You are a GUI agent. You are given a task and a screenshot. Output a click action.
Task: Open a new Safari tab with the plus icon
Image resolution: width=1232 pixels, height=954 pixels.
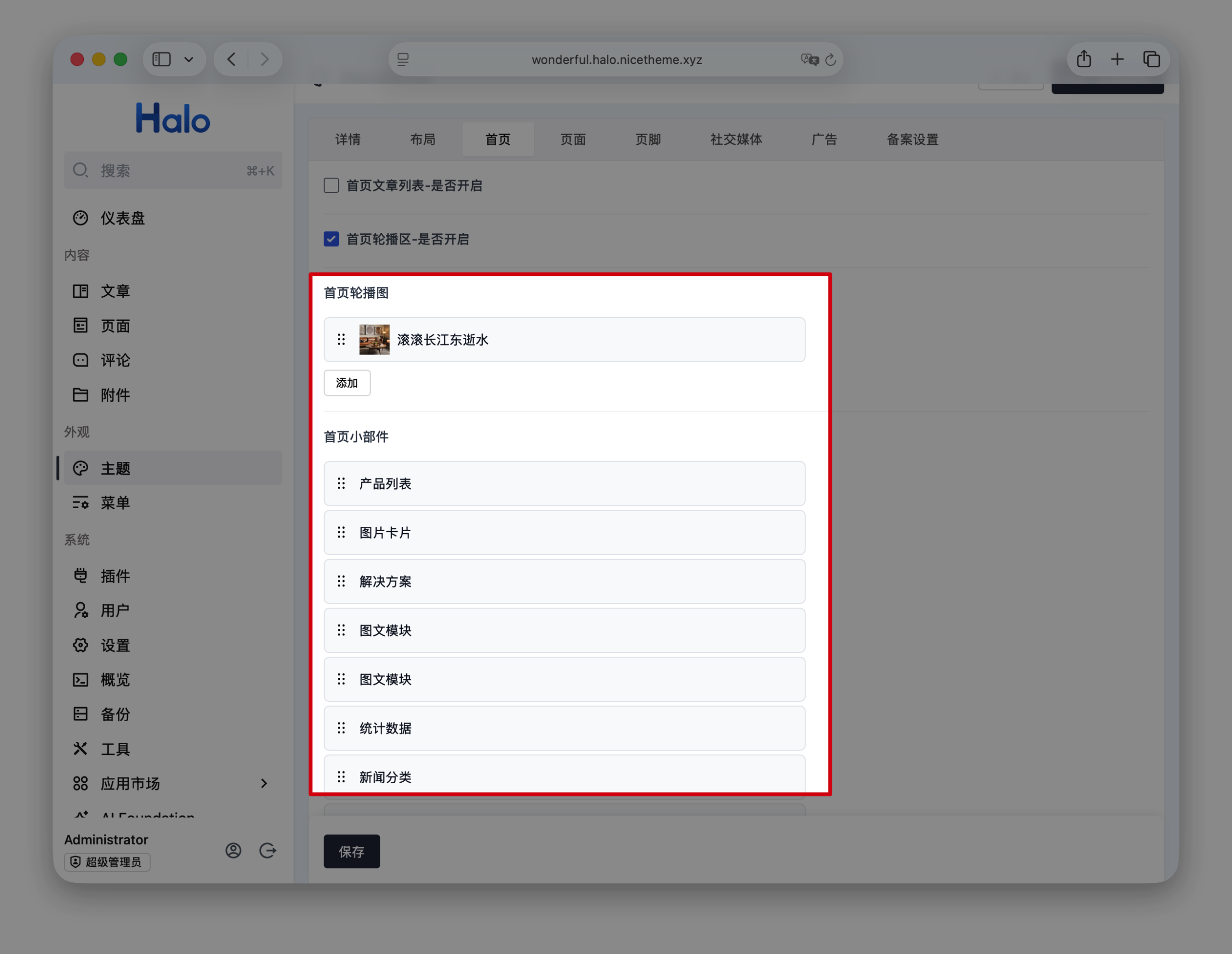point(1117,59)
